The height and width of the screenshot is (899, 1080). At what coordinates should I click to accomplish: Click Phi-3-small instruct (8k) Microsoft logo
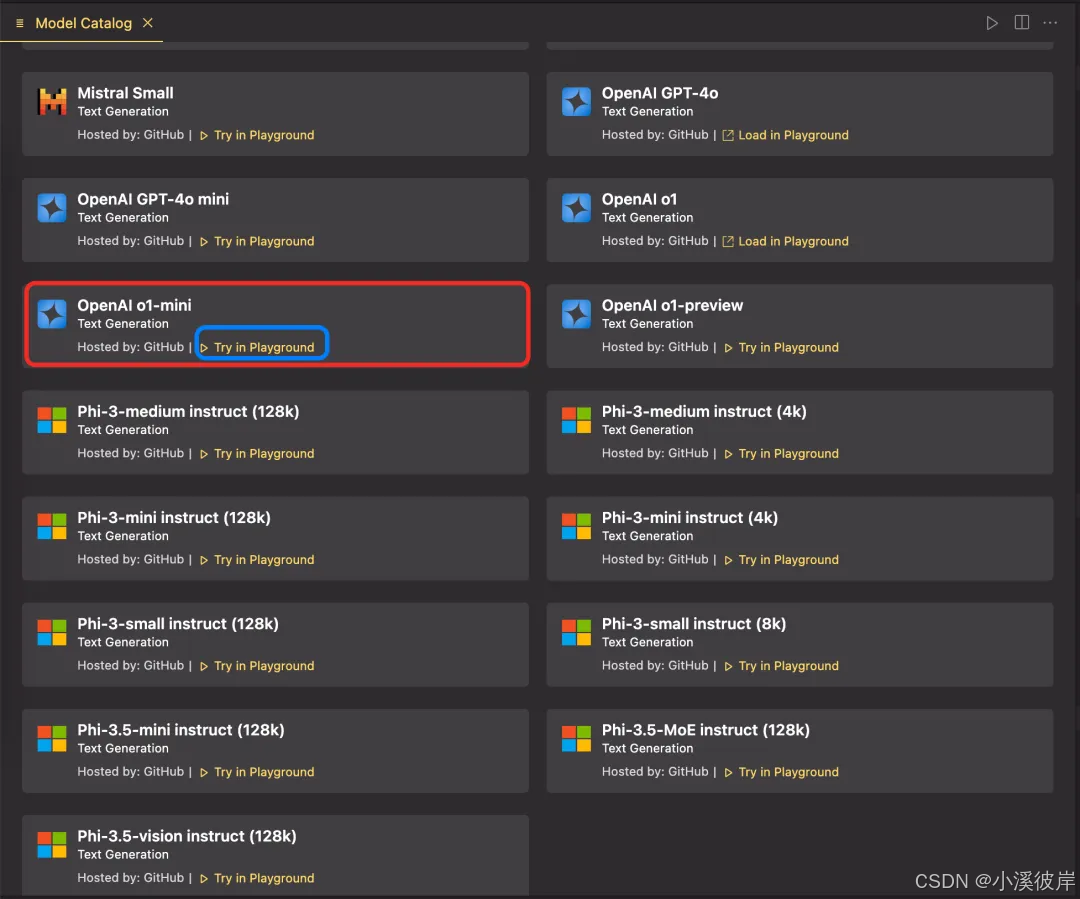click(577, 632)
